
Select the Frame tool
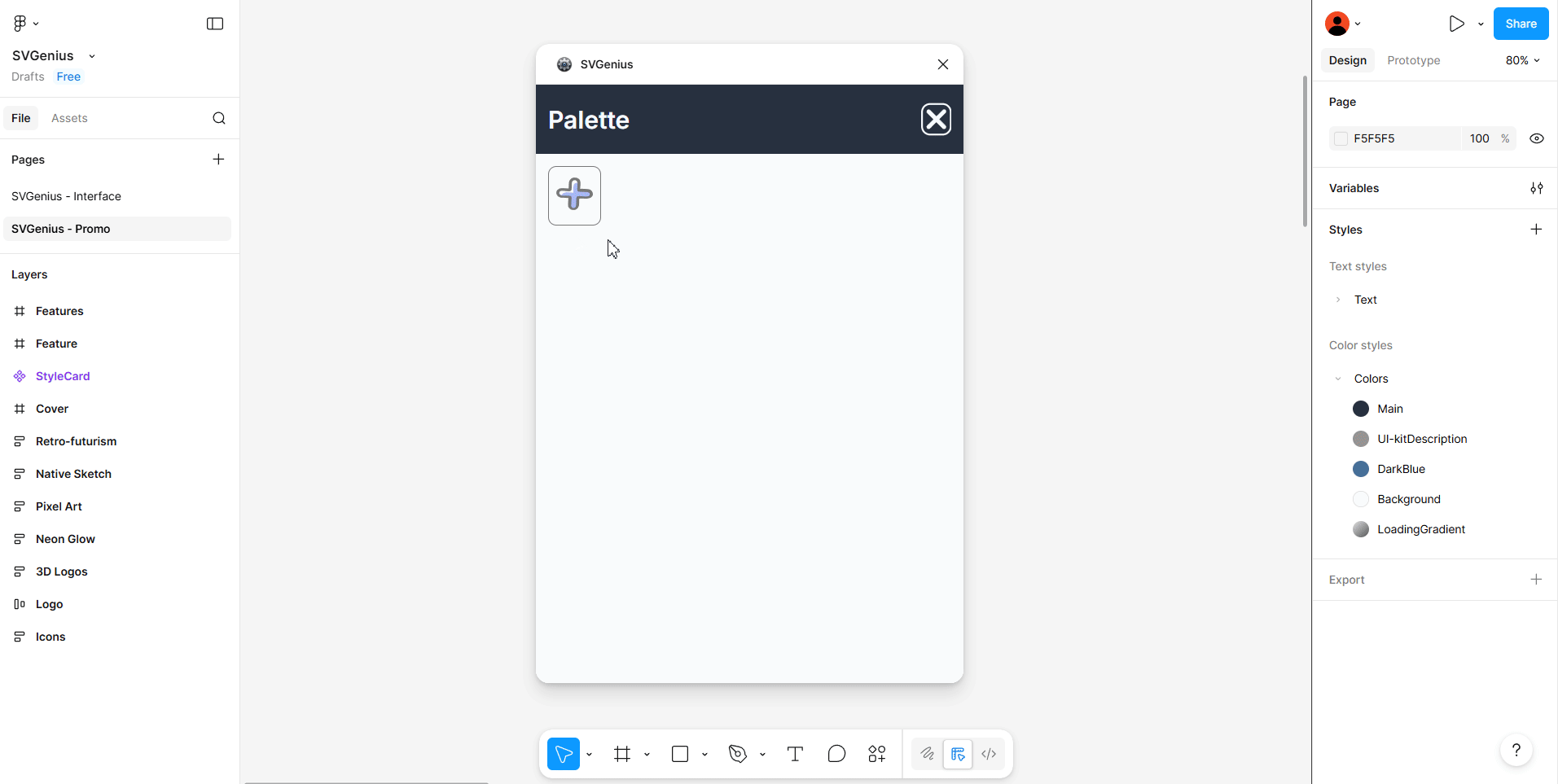622,754
